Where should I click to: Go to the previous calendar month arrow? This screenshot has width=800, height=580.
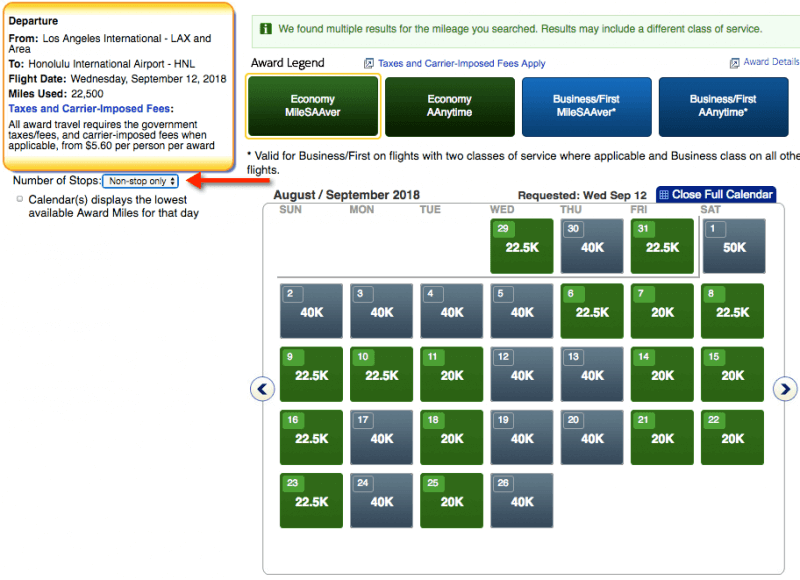[x=262, y=389]
